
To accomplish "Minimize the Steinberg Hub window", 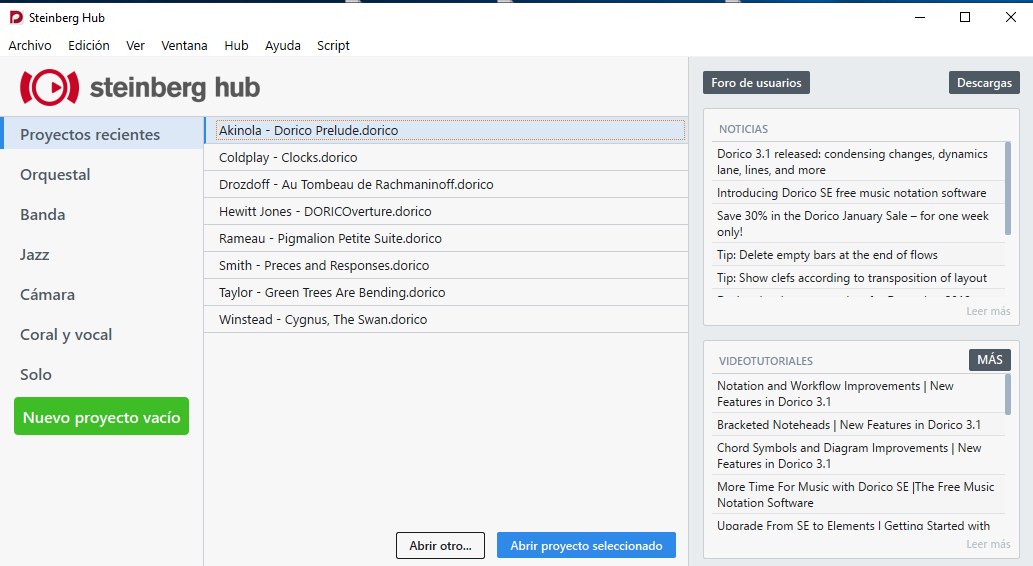I will click(920, 18).
